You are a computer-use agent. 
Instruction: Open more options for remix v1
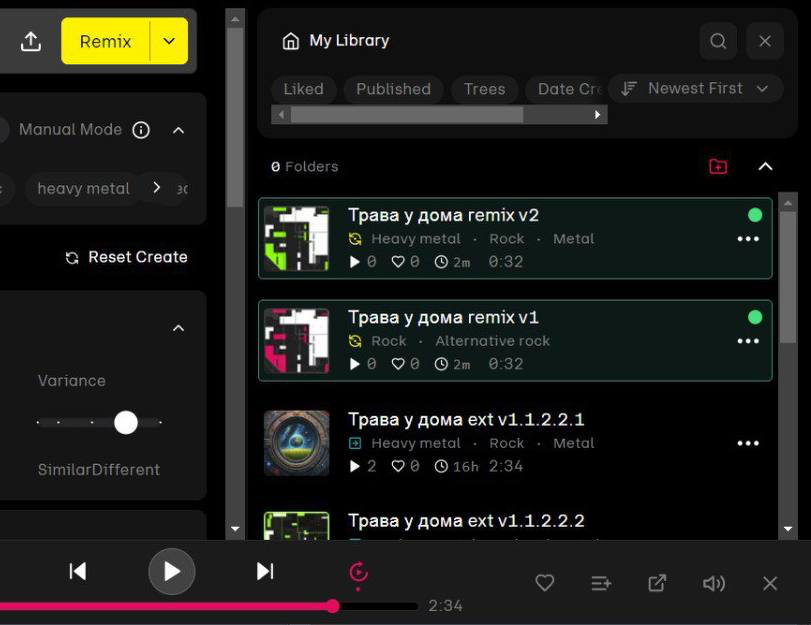(x=748, y=341)
